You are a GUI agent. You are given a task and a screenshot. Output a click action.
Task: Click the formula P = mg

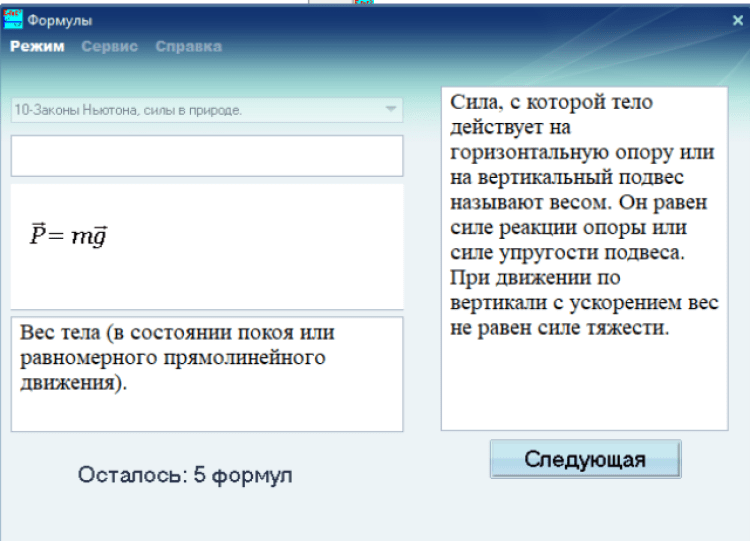click(x=69, y=234)
